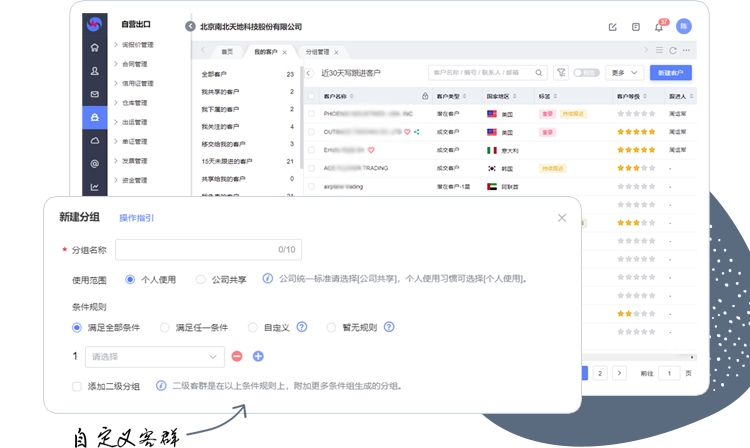Click the 新建客户 button
Viewport: 750px width, 448px height.
point(670,73)
